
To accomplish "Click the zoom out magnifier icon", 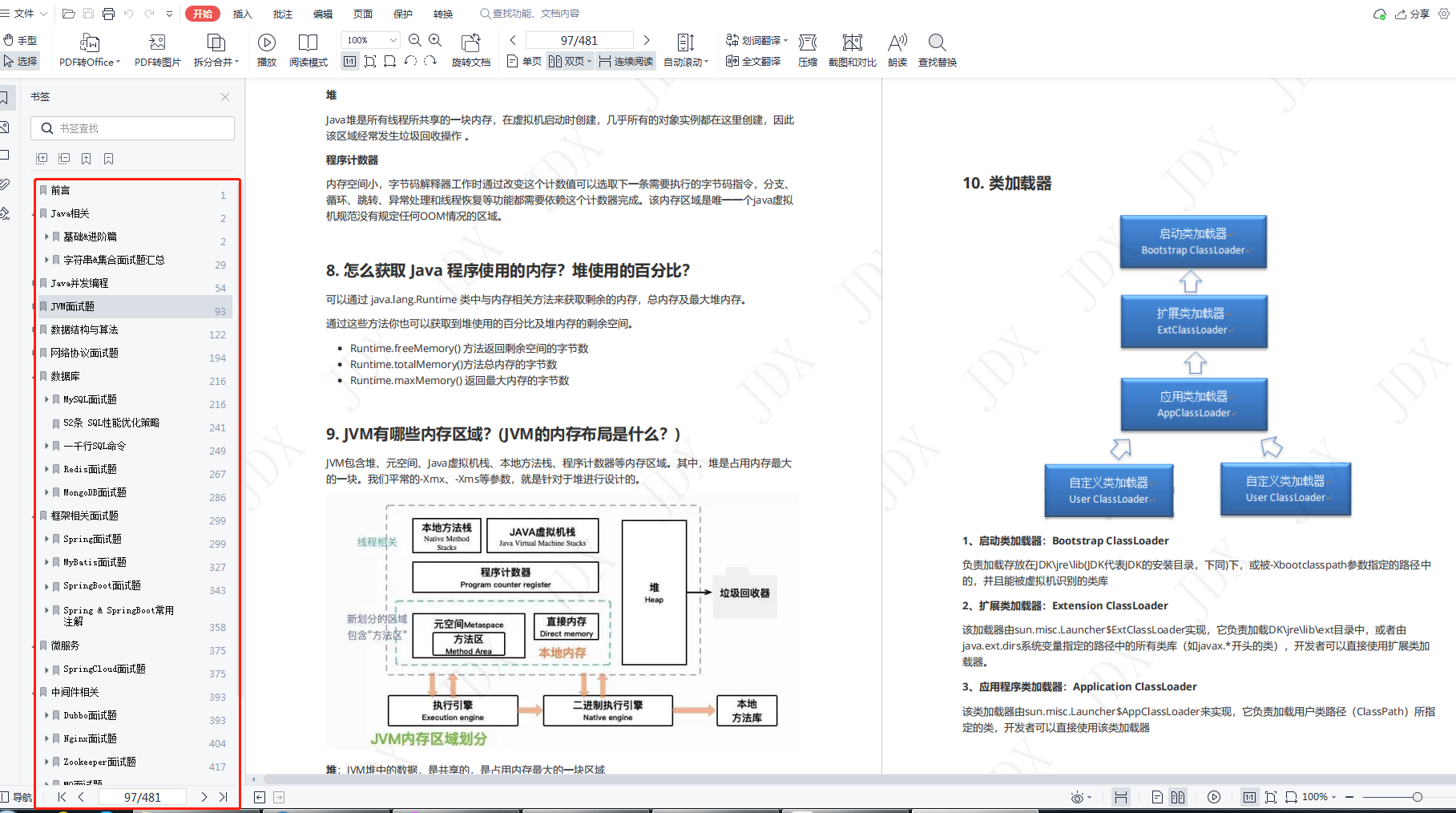I will (x=415, y=40).
